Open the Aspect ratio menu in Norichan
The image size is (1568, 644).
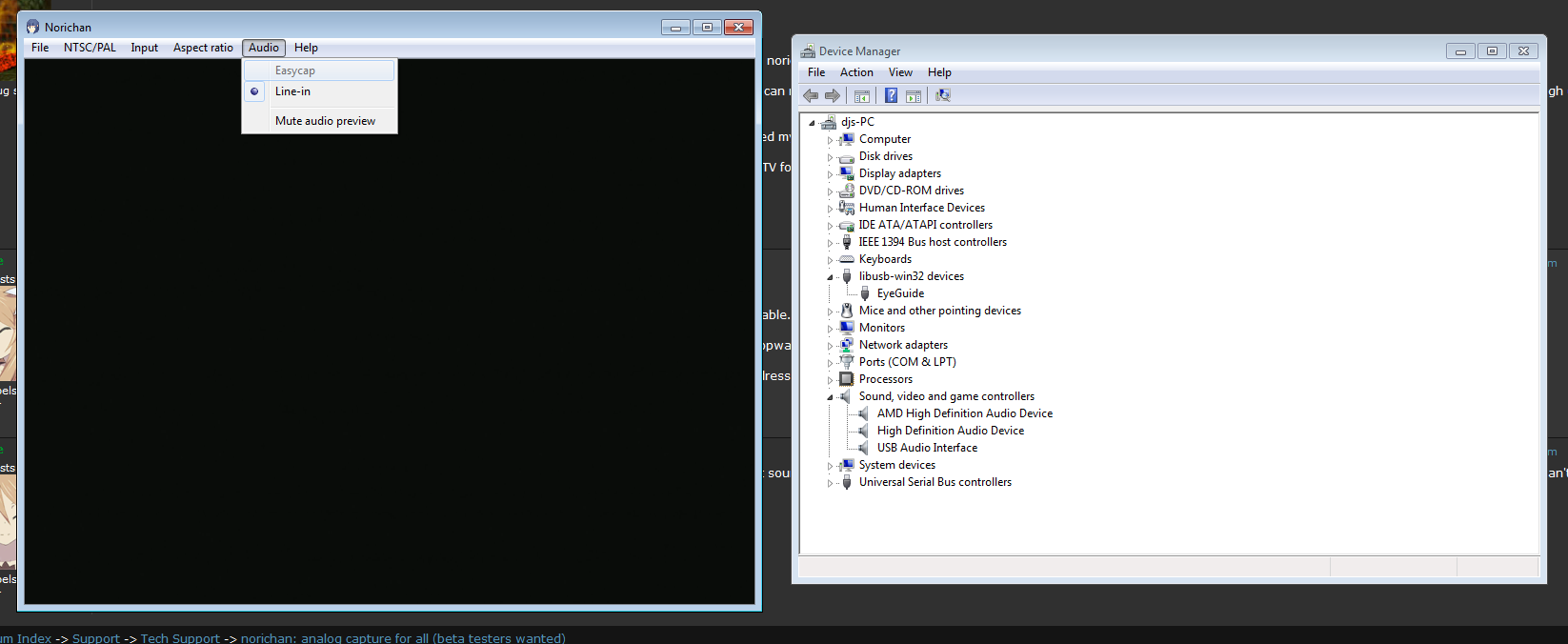(203, 48)
